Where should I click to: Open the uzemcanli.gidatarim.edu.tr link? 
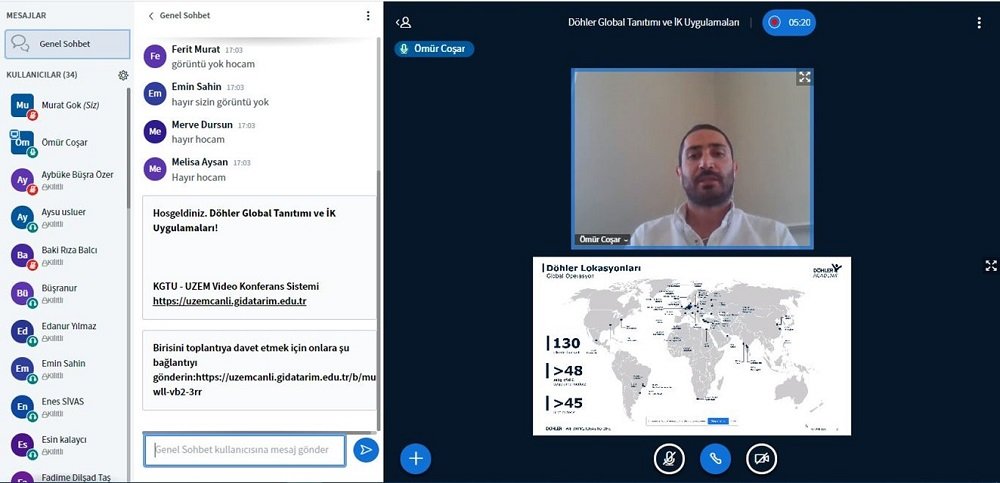pos(230,301)
